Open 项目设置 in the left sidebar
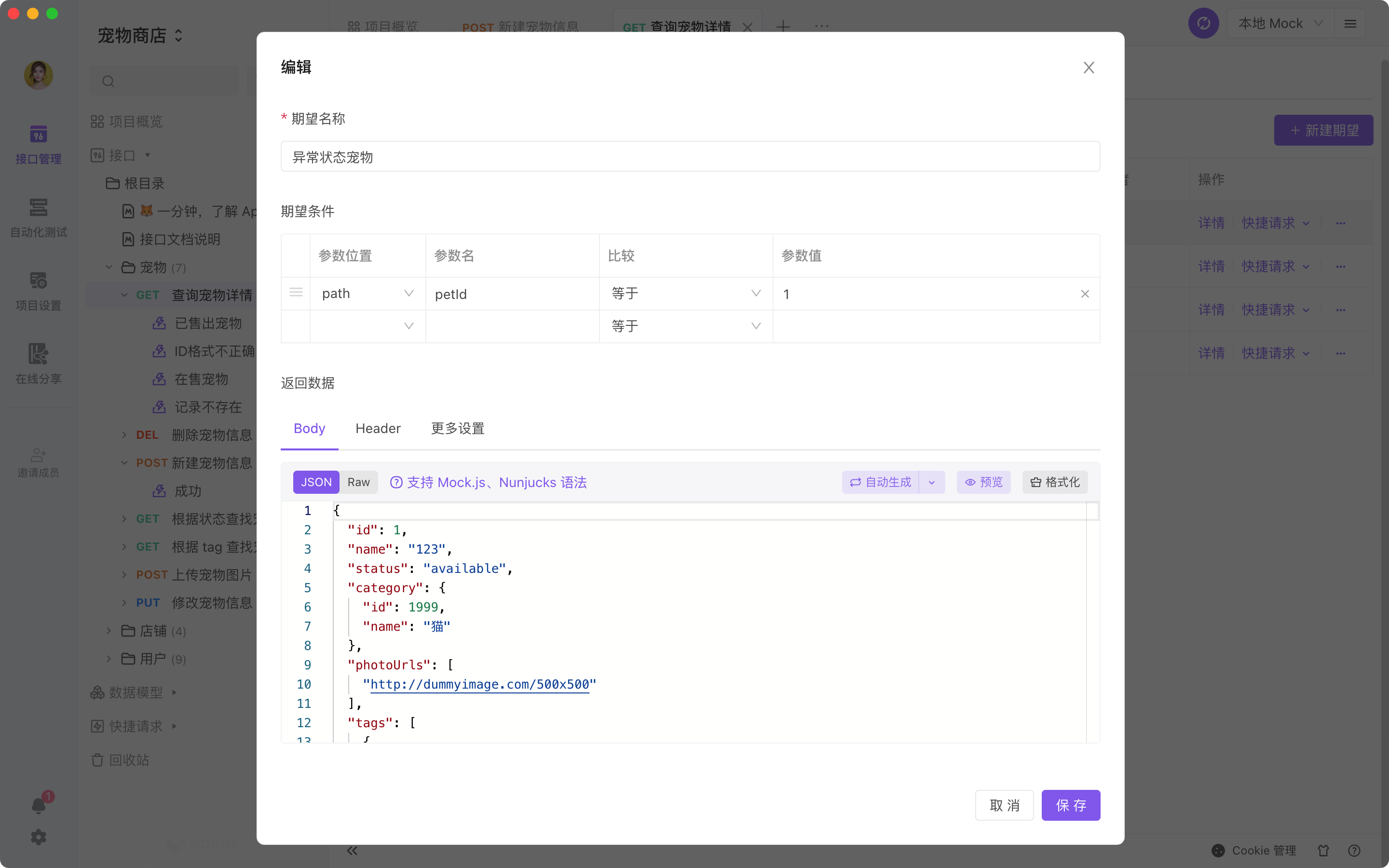 38,292
